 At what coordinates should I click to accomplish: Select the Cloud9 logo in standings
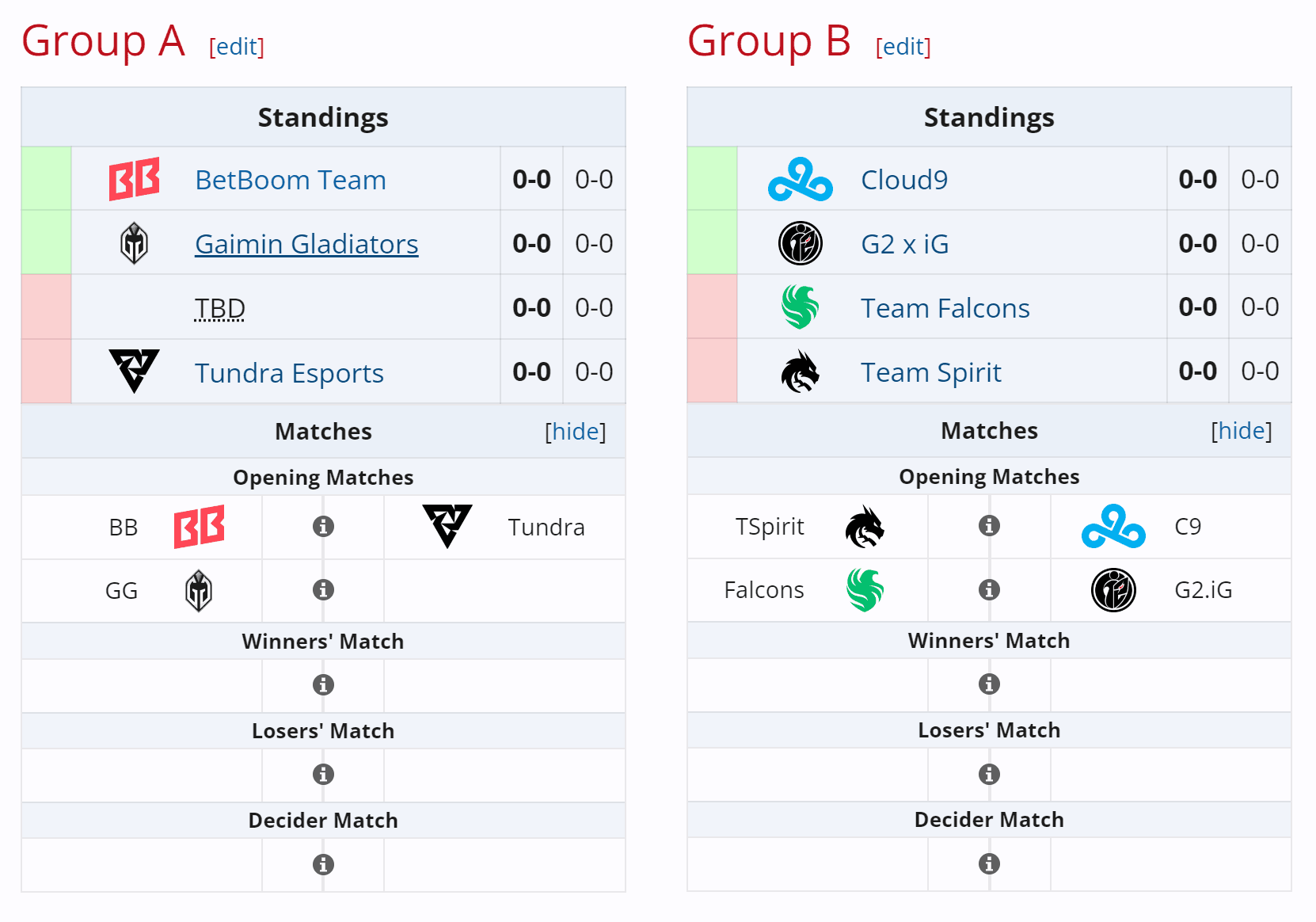[801, 179]
